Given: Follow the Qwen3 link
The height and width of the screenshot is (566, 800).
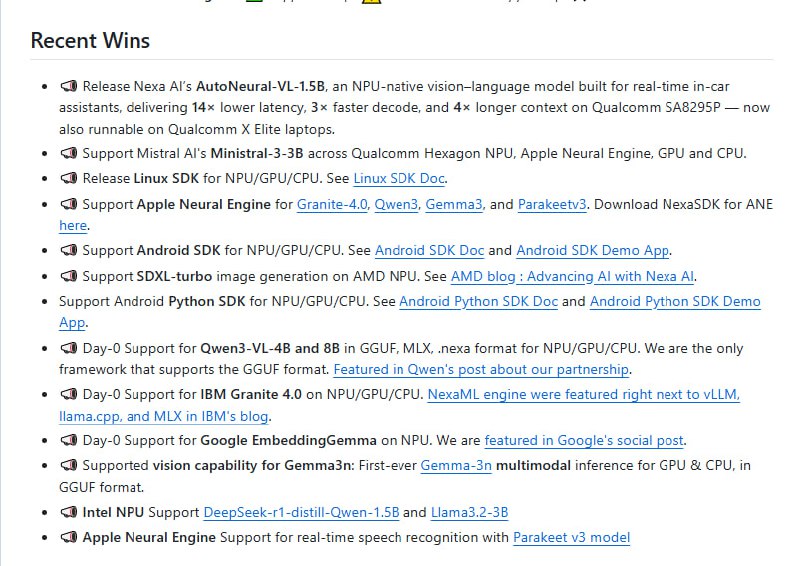Looking at the screenshot, I should pyautogui.click(x=395, y=204).
